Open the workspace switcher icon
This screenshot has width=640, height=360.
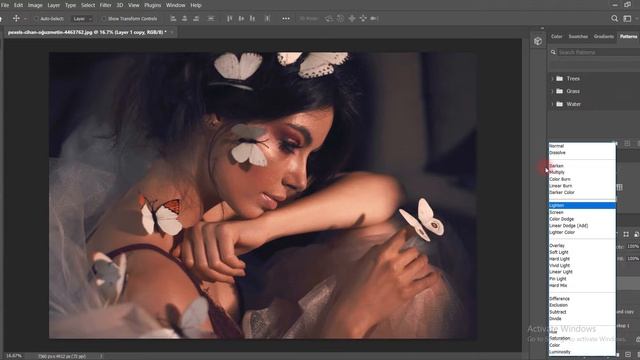click(x=627, y=18)
